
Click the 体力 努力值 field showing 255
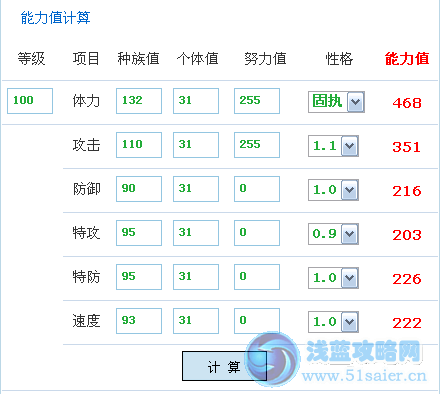tap(257, 101)
